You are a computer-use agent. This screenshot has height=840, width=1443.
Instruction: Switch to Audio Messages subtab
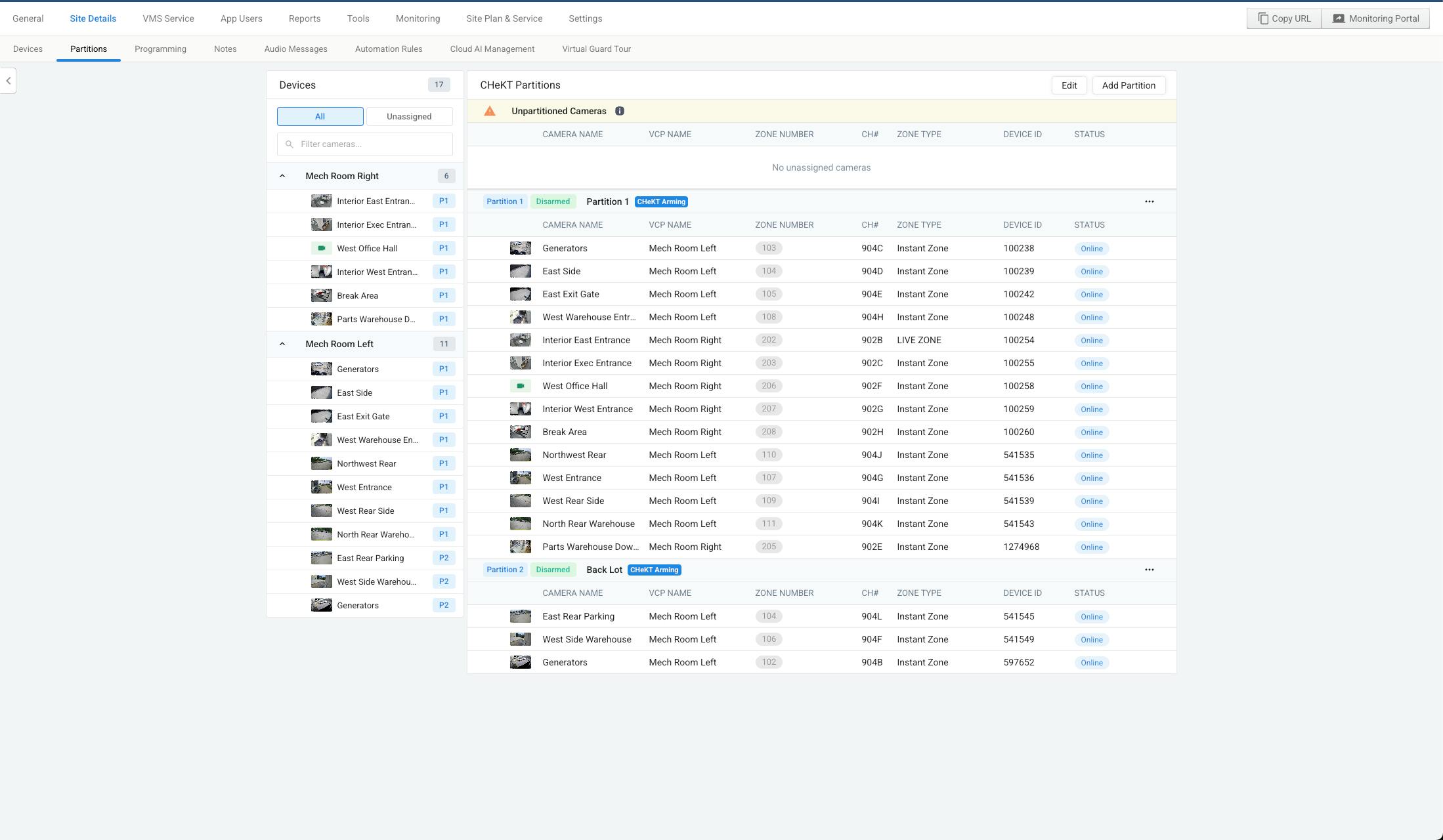(295, 49)
